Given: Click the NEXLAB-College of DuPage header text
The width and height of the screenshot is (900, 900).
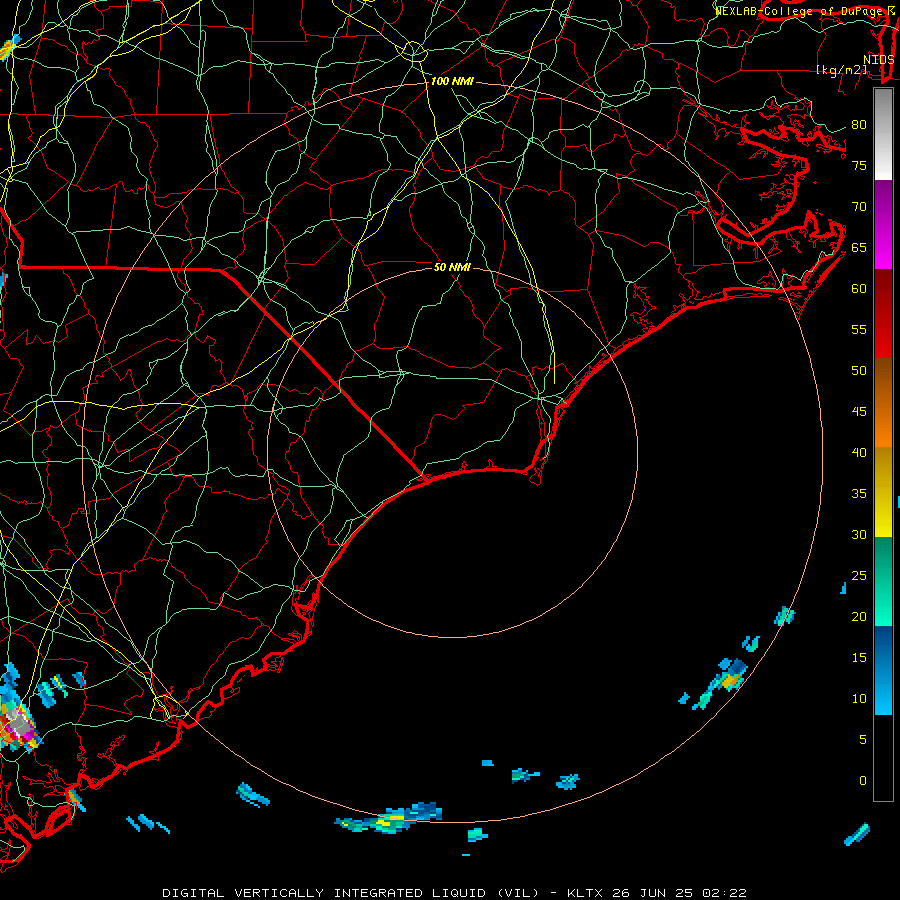Looking at the screenshot, I should coord(804,11).
